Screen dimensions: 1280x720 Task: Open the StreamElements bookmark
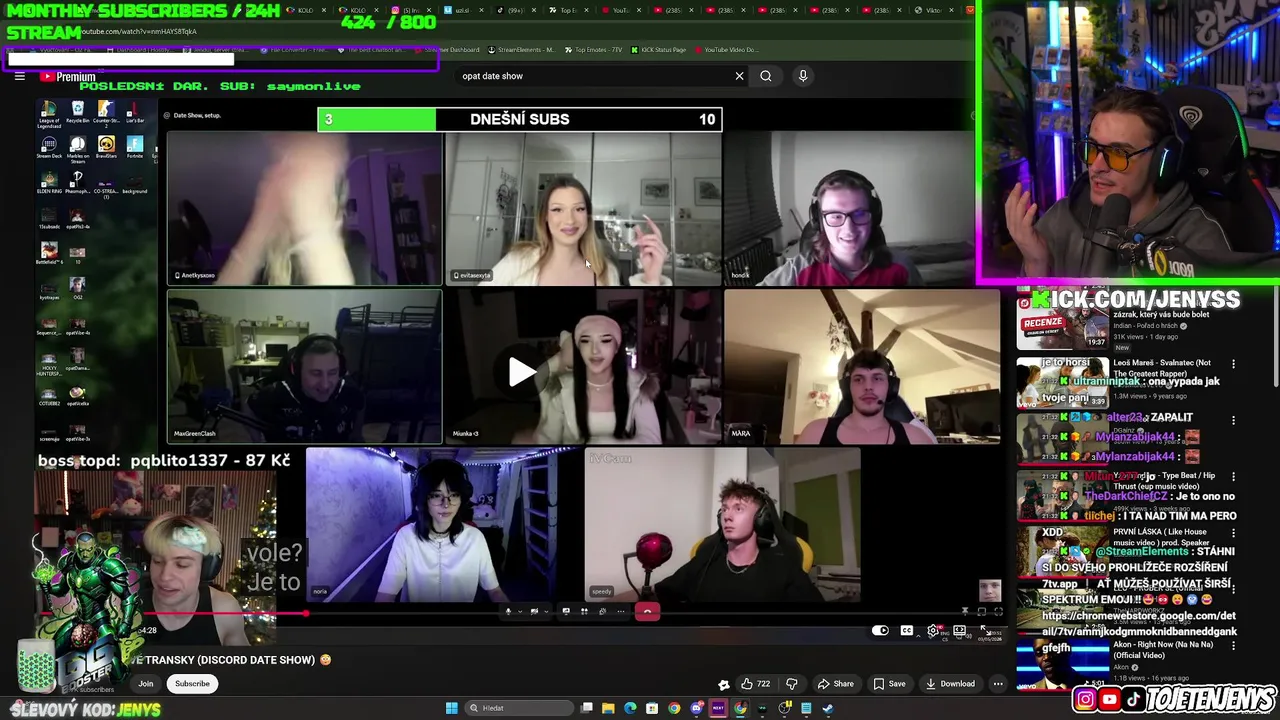tap(520, 50)
